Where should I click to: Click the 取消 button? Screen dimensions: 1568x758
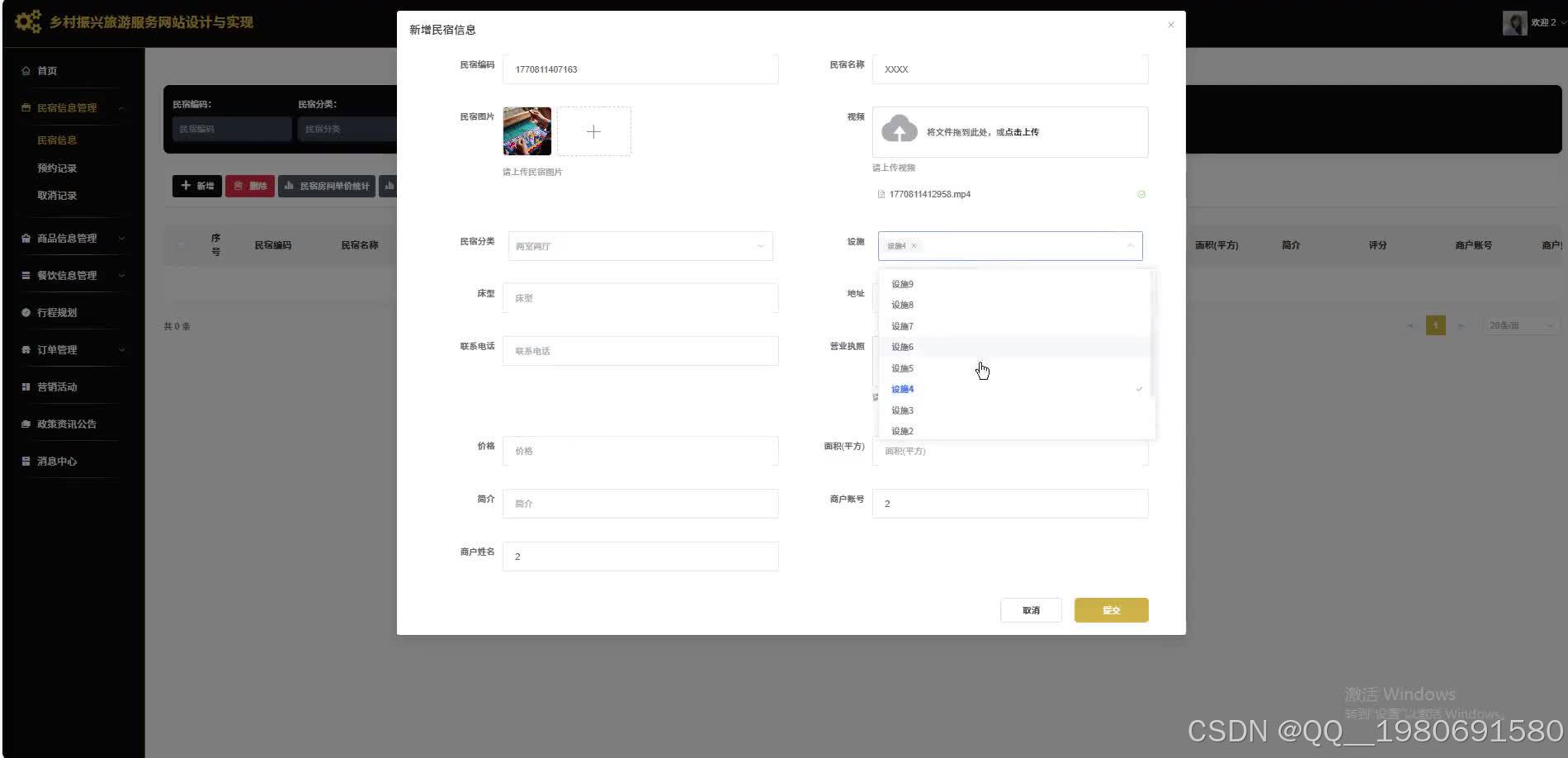tap(1031, 610)
